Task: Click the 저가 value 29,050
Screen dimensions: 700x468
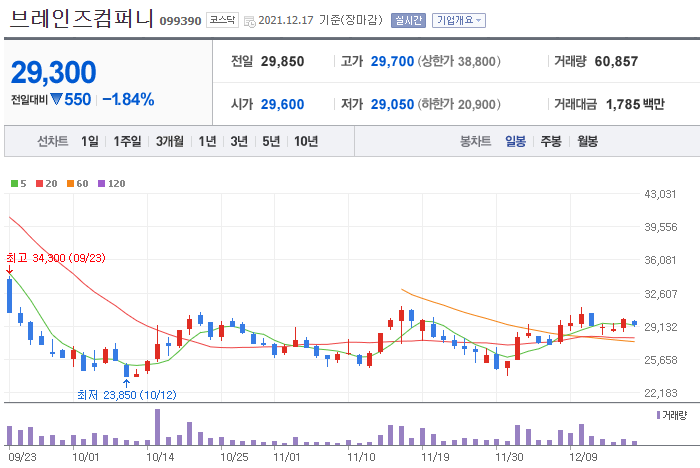Action: (392, 104)
